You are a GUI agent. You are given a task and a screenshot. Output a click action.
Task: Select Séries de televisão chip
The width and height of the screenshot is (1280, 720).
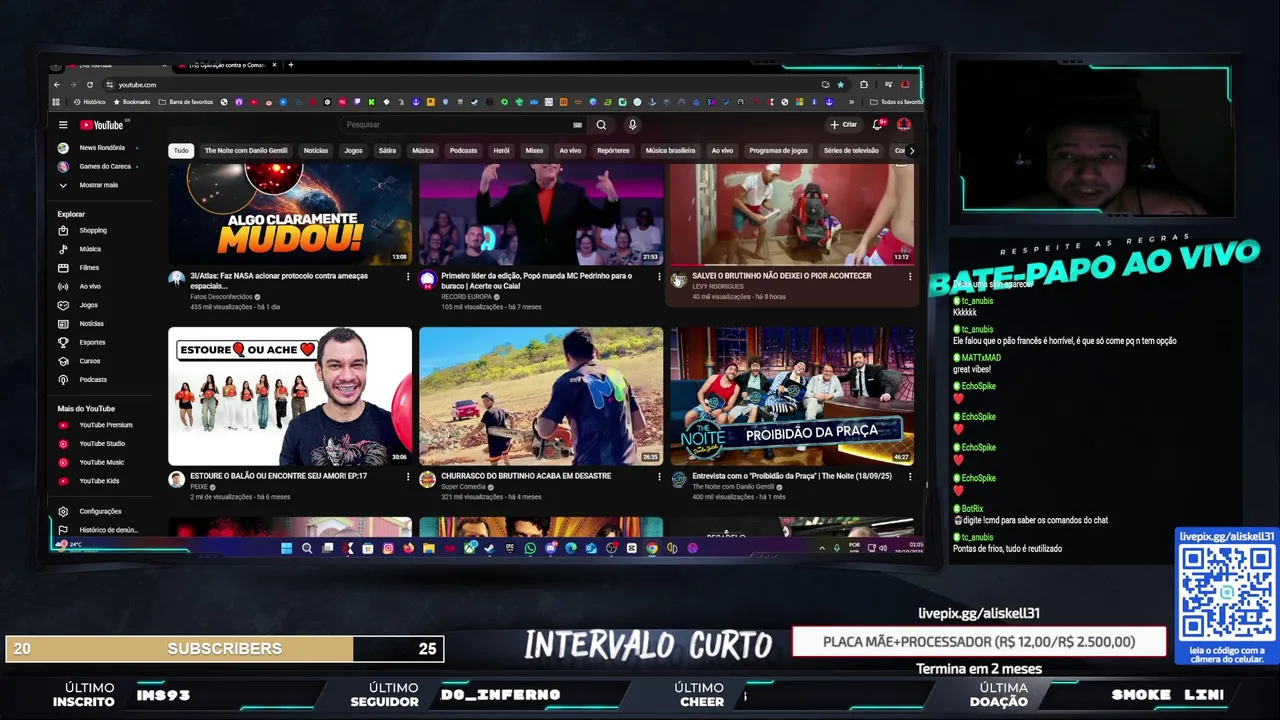[851, 151]
